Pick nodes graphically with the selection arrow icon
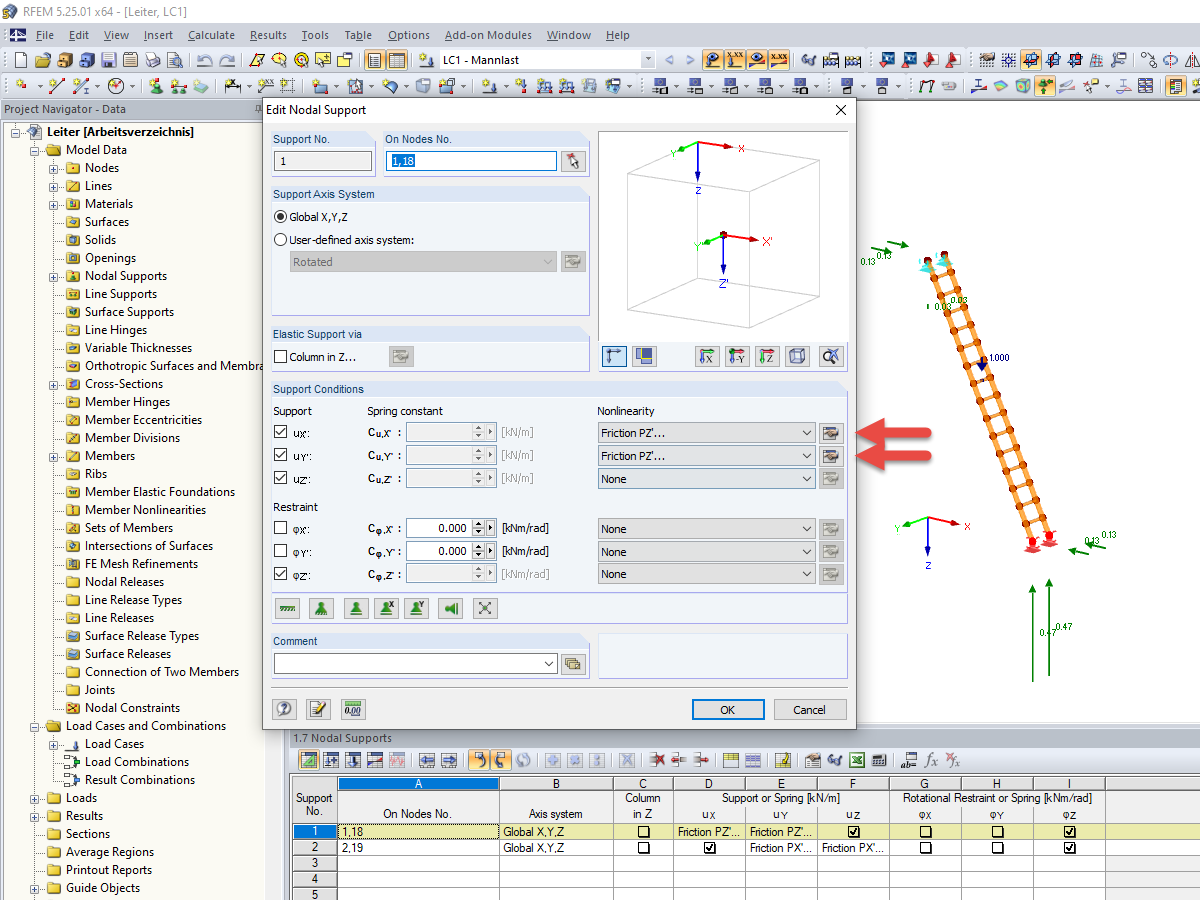1200x900 pixels. [571, 160]
